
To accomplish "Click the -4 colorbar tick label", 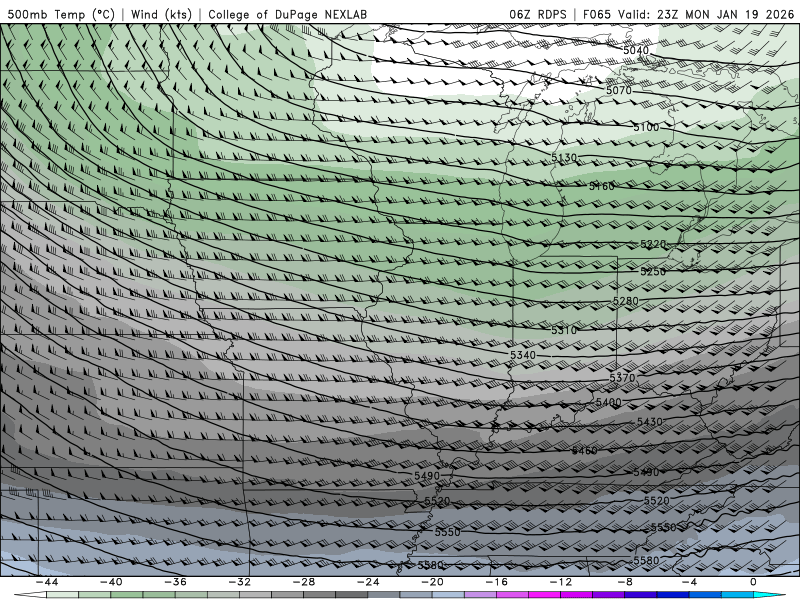I will click(689, 582).
